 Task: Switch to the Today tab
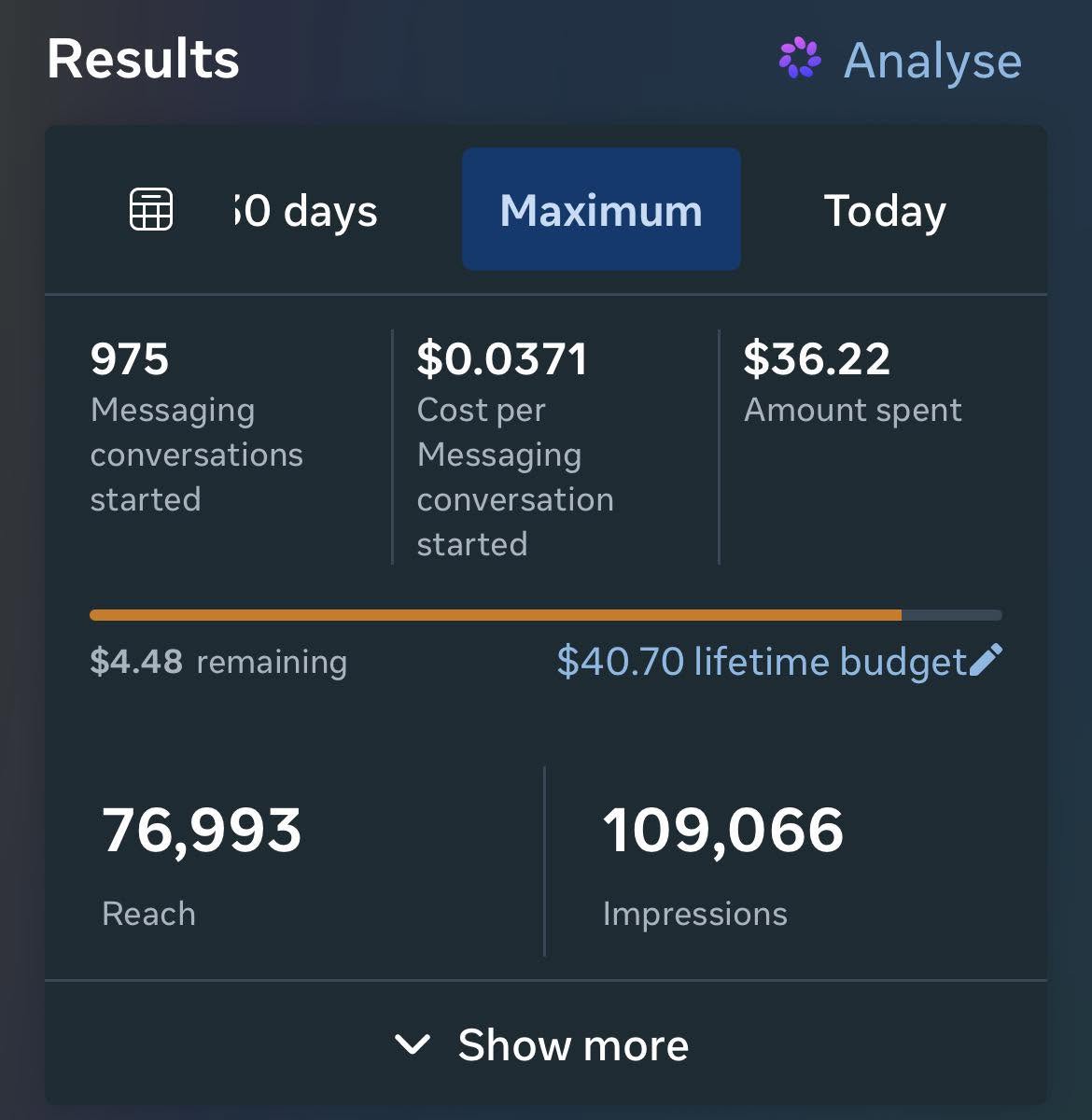coord(885,211)
